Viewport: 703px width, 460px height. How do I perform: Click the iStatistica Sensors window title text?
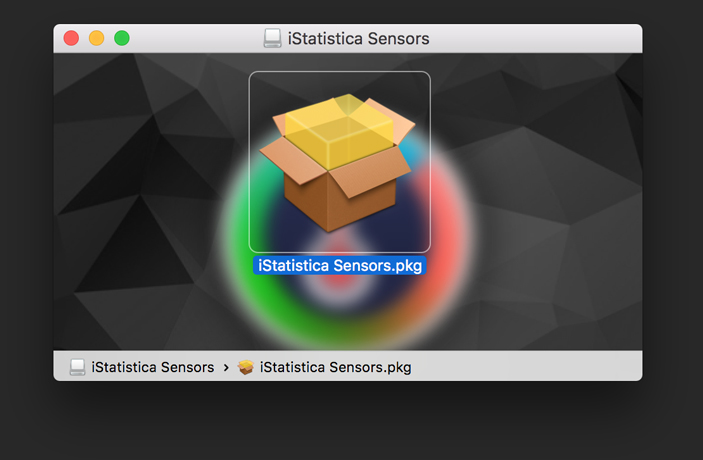click(x=358, y=39)
